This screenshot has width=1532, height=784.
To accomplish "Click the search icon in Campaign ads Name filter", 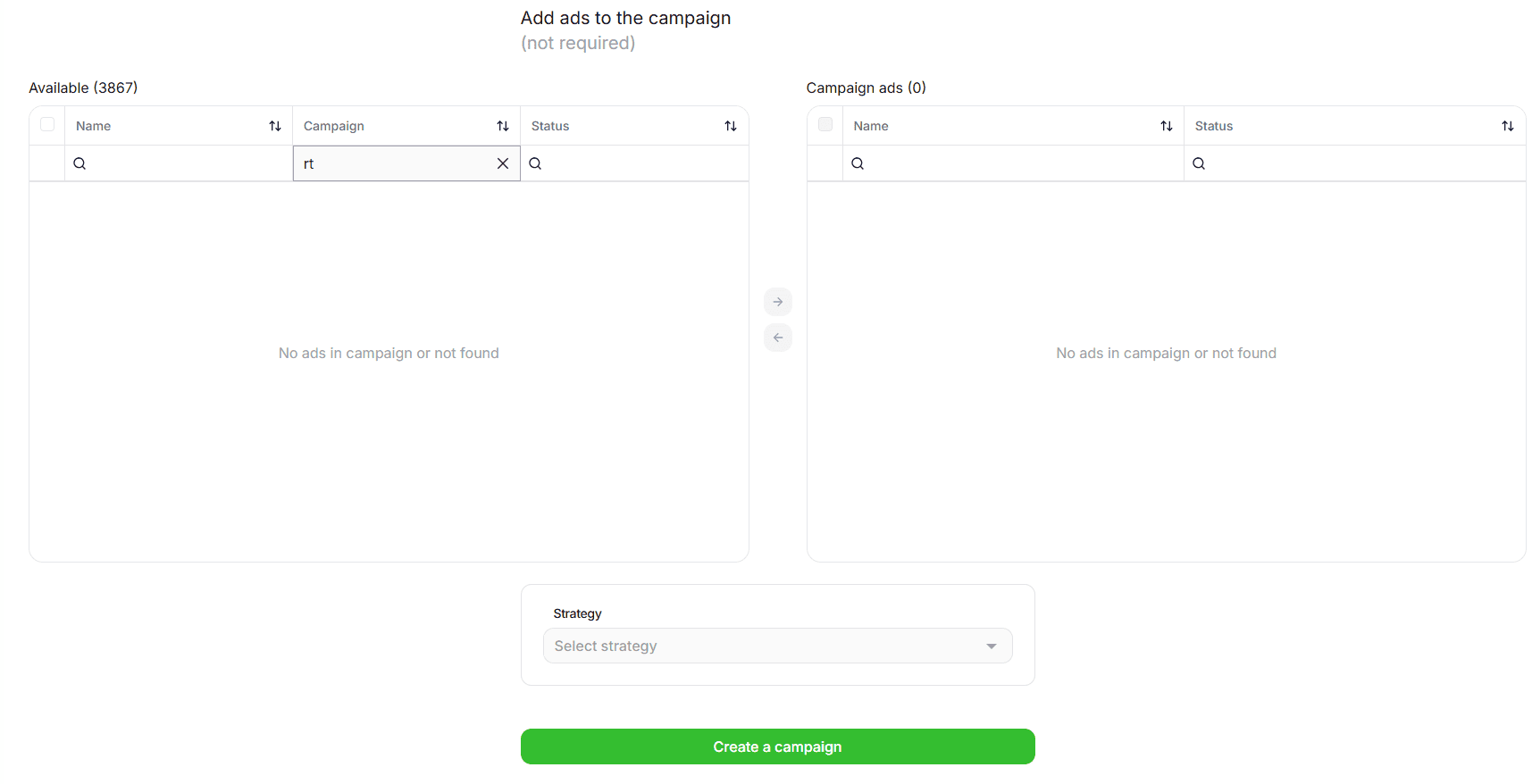I will click(x=858, y=163).
